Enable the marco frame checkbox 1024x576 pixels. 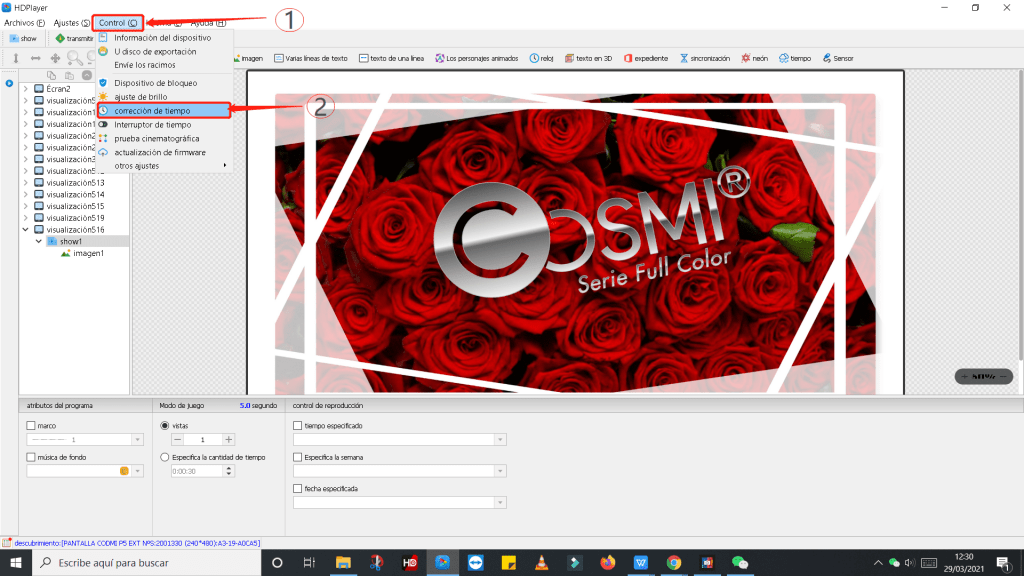pos(31,426)
